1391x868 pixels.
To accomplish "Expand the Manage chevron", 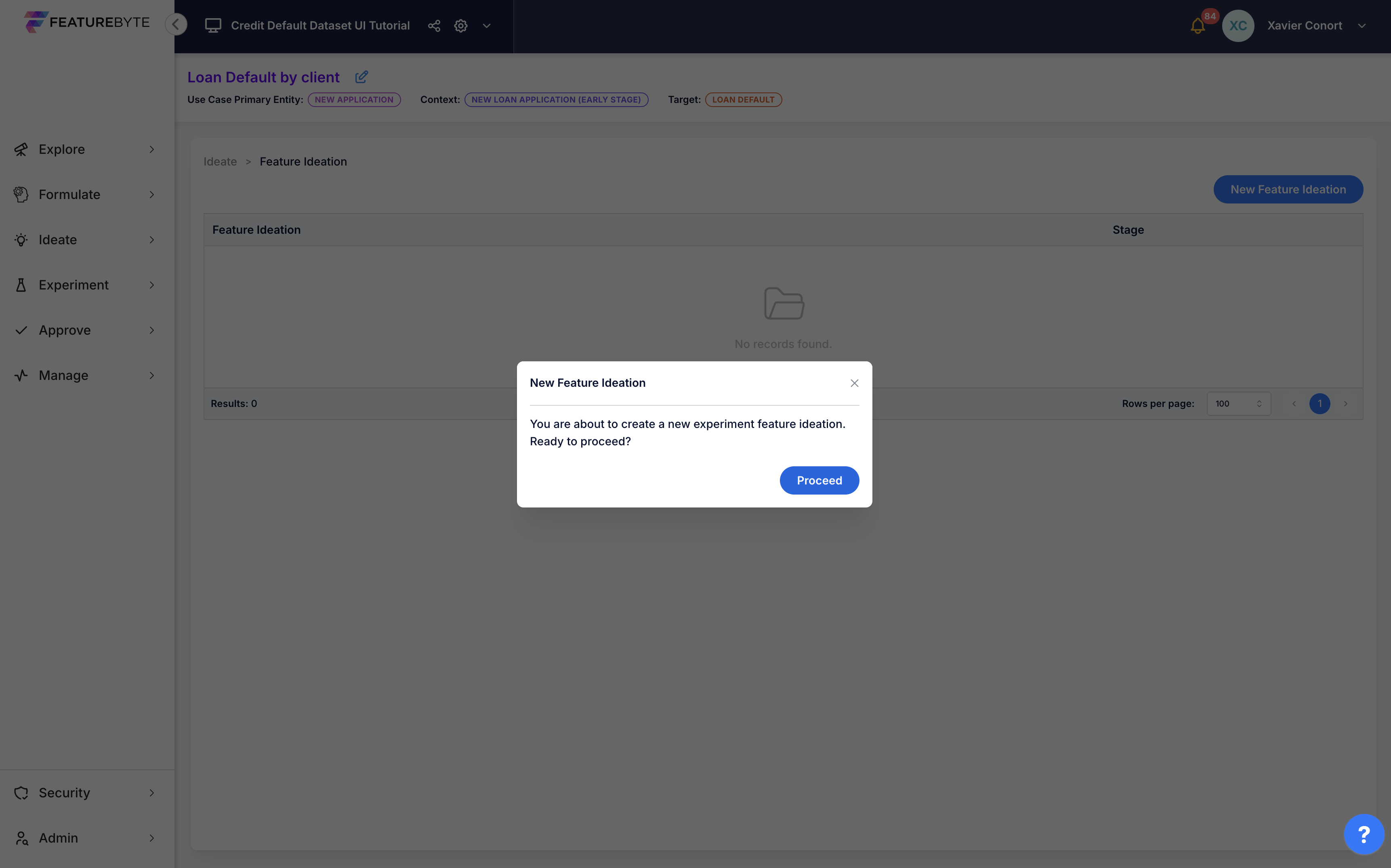I will coord(151,375).
